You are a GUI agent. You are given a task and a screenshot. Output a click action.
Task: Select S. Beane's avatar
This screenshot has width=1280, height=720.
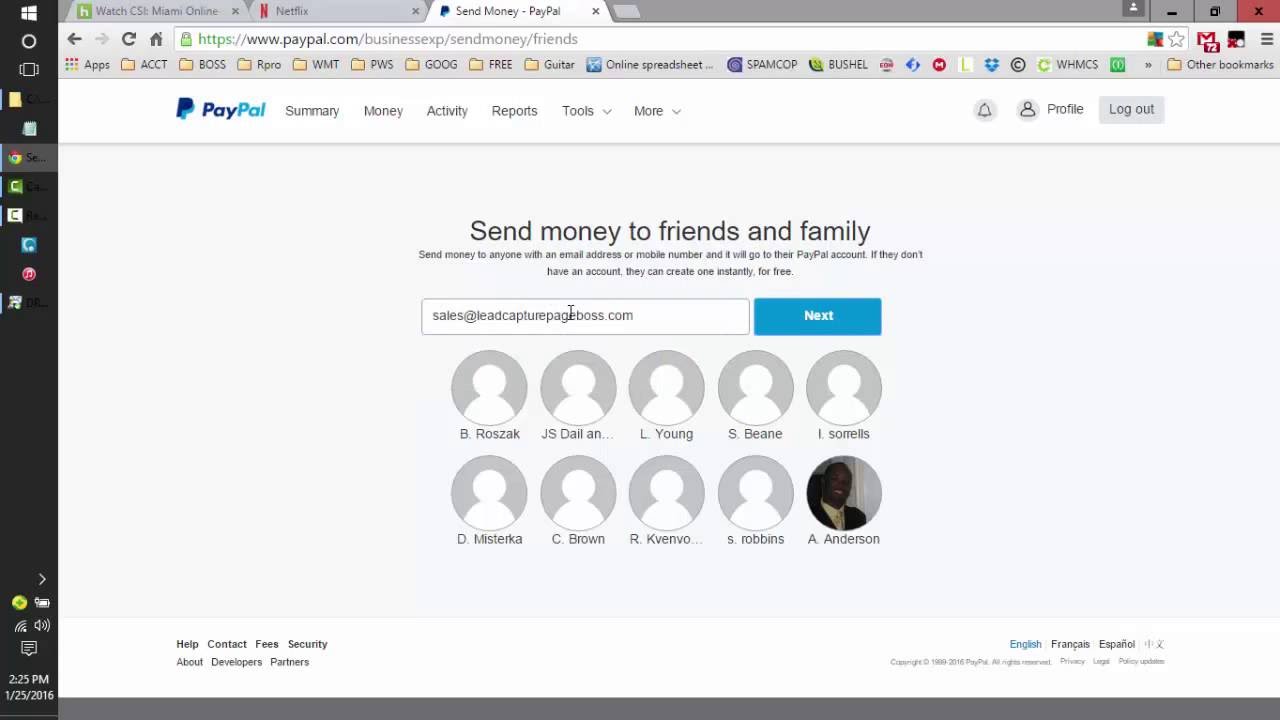click(755, 388)
